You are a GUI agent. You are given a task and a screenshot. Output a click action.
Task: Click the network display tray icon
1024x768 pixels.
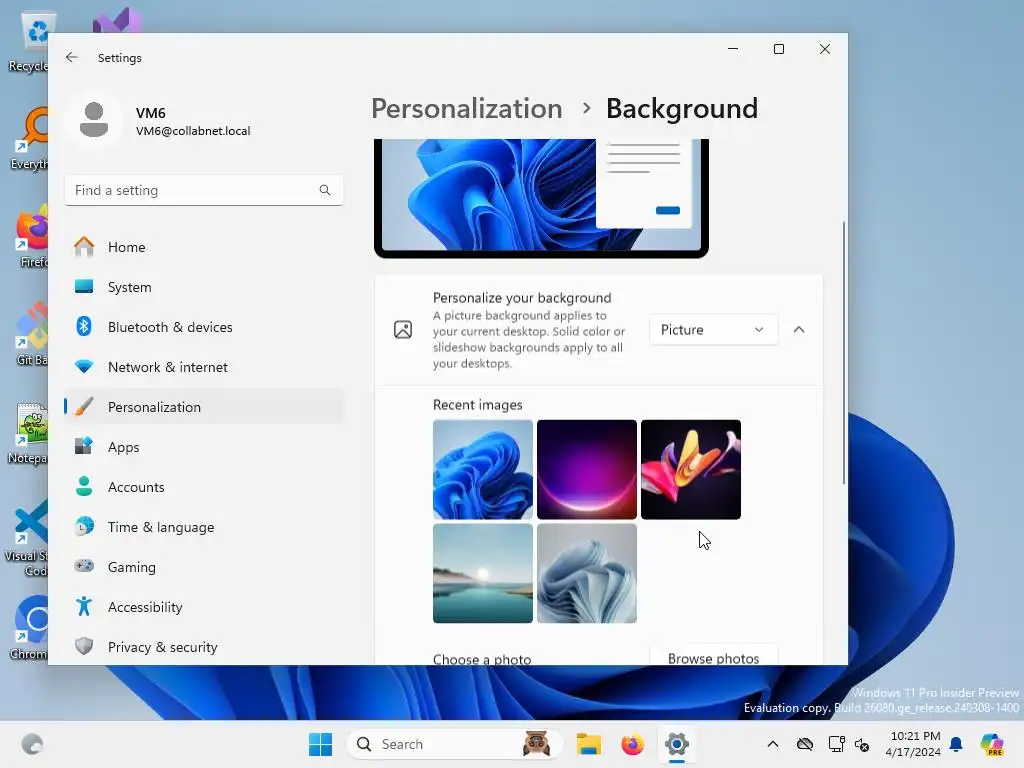836,744
